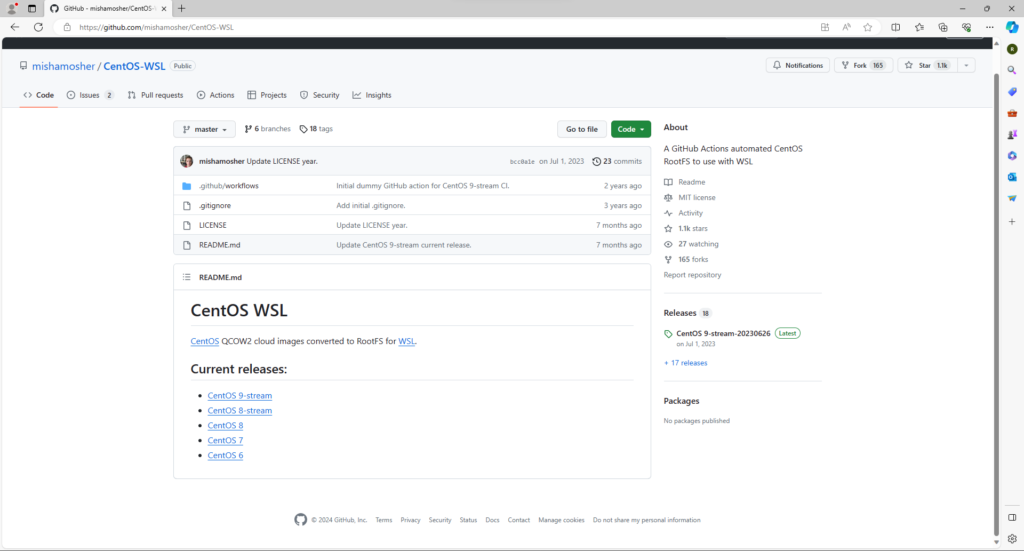View 6 branches link
Viewport: 1024px width, 551px height.
click(x=267, y=129)
